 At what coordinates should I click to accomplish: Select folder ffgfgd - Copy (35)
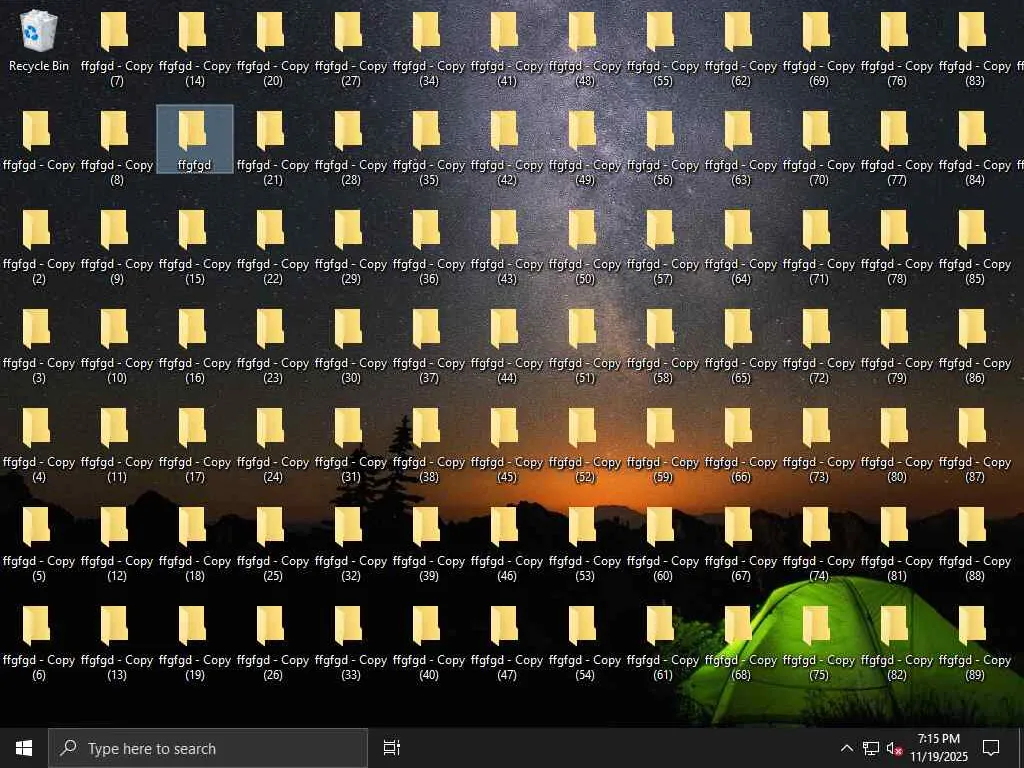pos(429,147)
